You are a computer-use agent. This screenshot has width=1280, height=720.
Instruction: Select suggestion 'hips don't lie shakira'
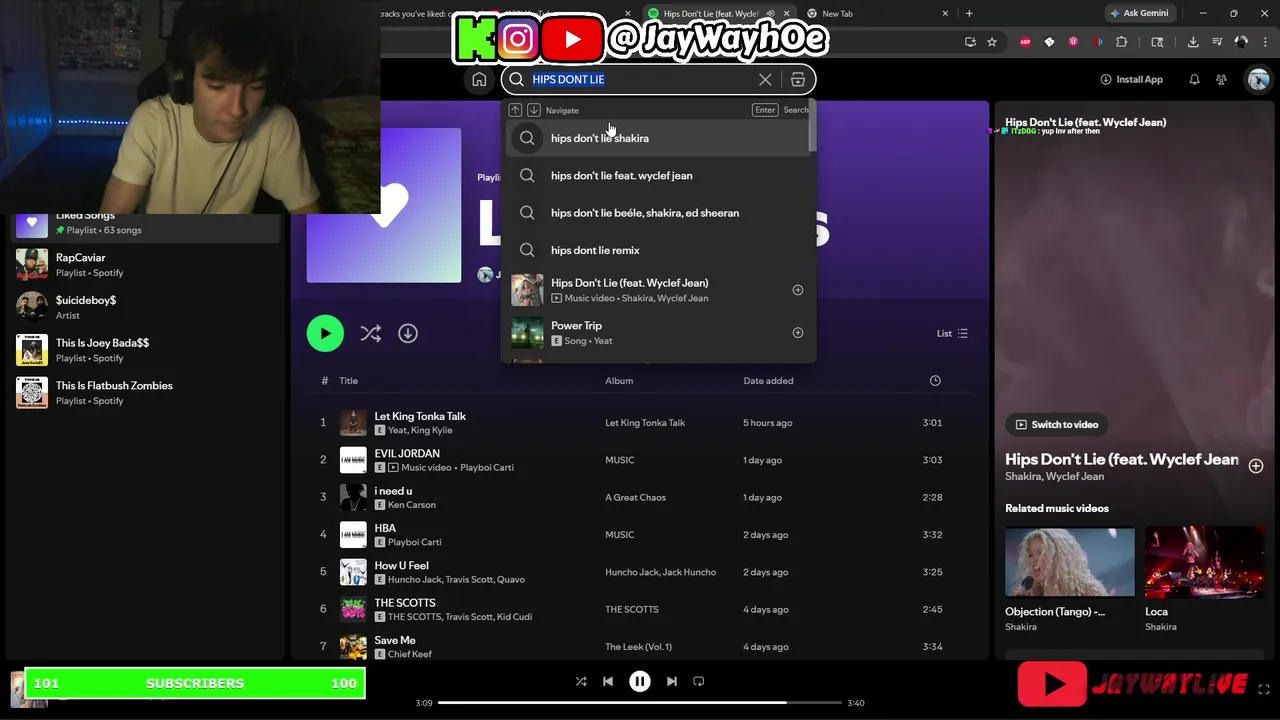pos(658,138)
